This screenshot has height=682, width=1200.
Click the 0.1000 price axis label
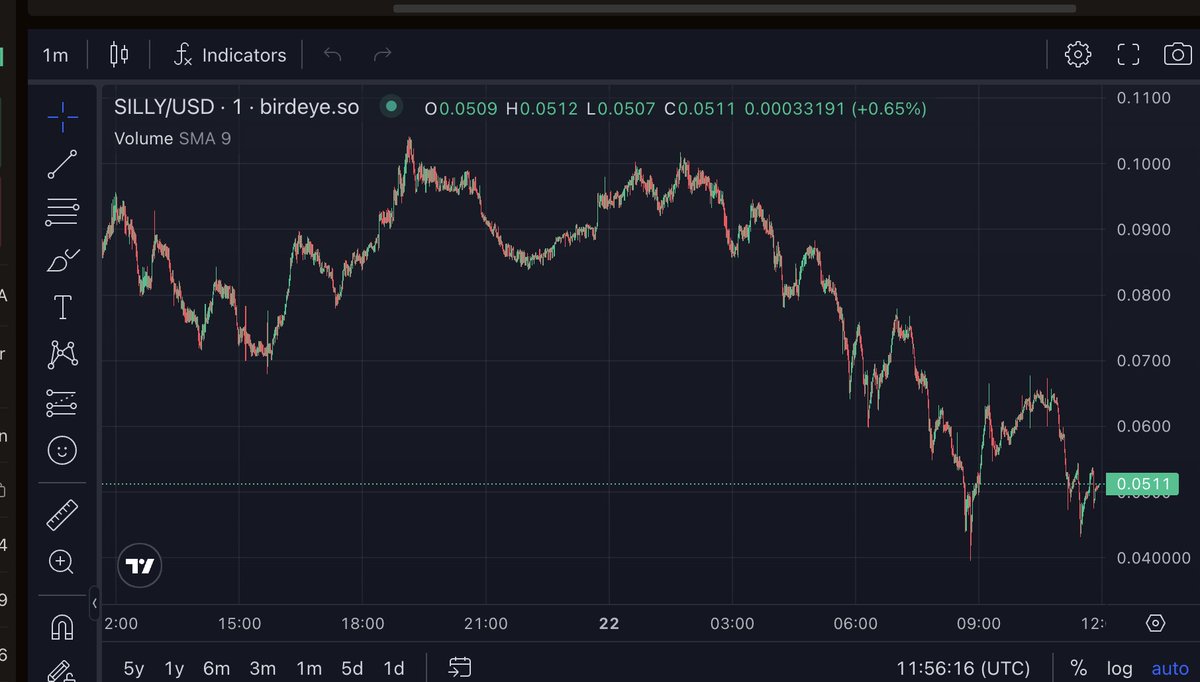(x=1143, y=164)
